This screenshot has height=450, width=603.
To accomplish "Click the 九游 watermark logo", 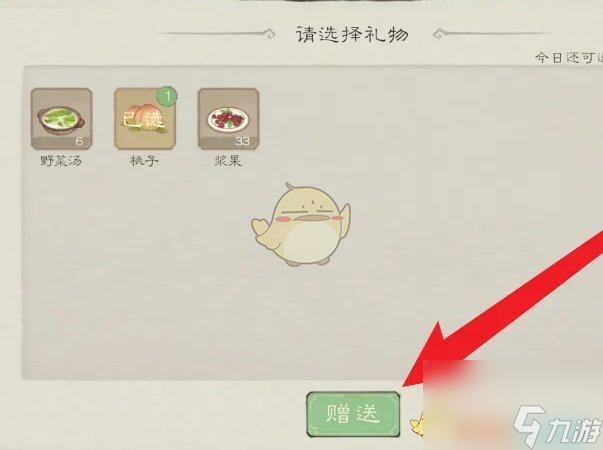I will point(557,426).
